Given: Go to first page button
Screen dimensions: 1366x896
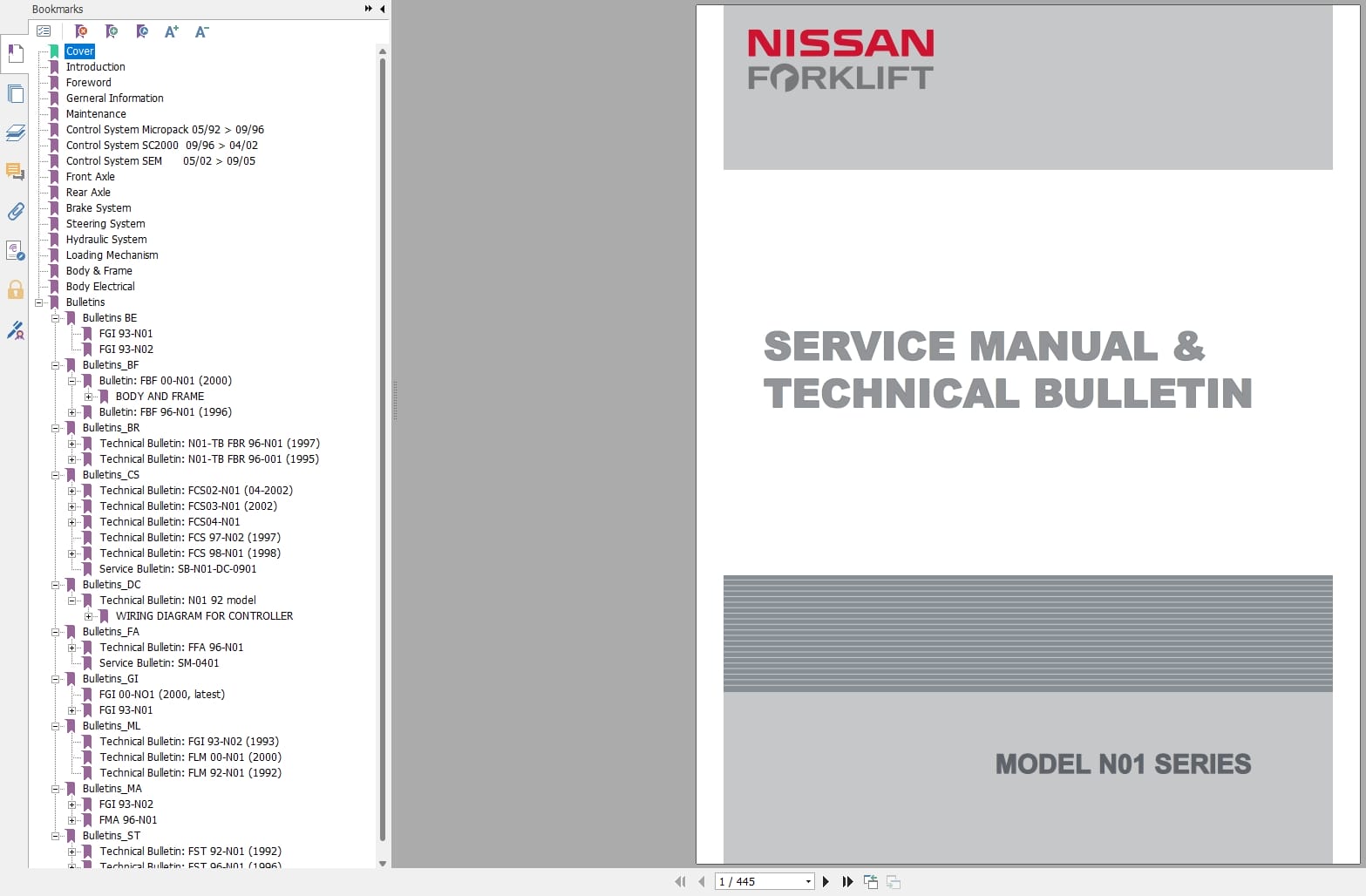Looking at the screenshot, I should coord(680,882).
